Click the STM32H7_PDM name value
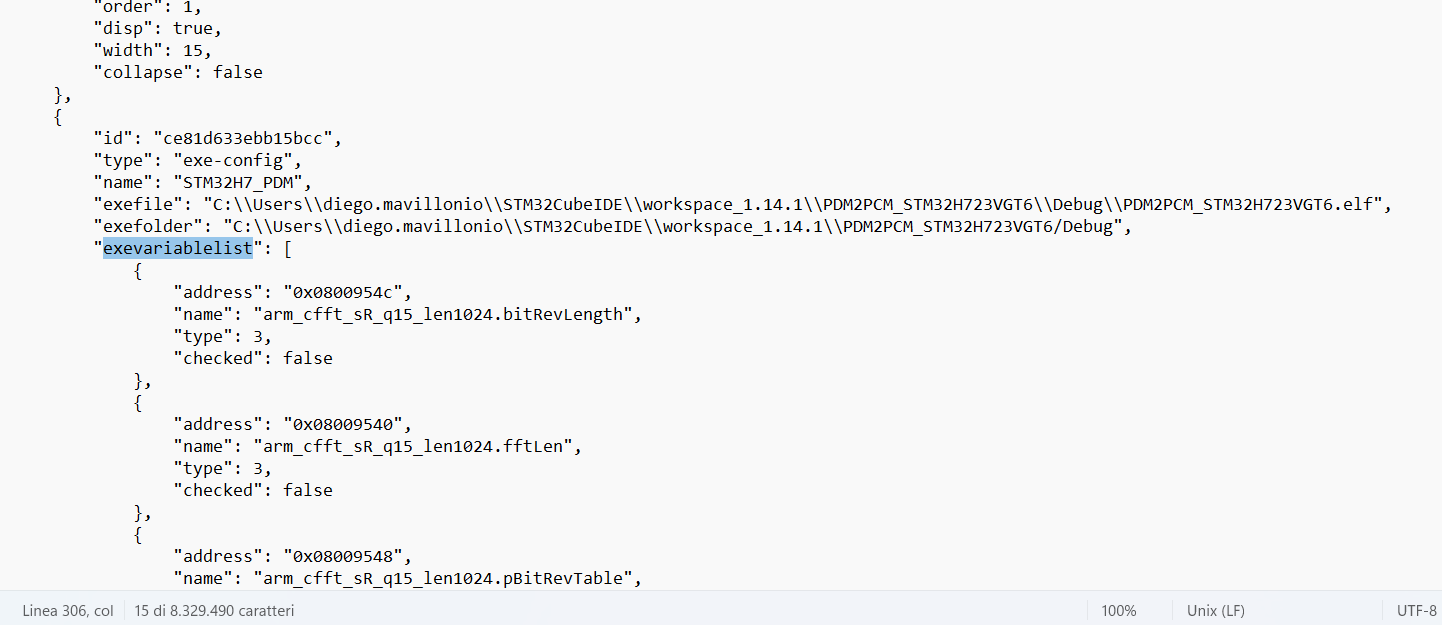The height and width of the screenshot is (625, 1442). (242, 182)
